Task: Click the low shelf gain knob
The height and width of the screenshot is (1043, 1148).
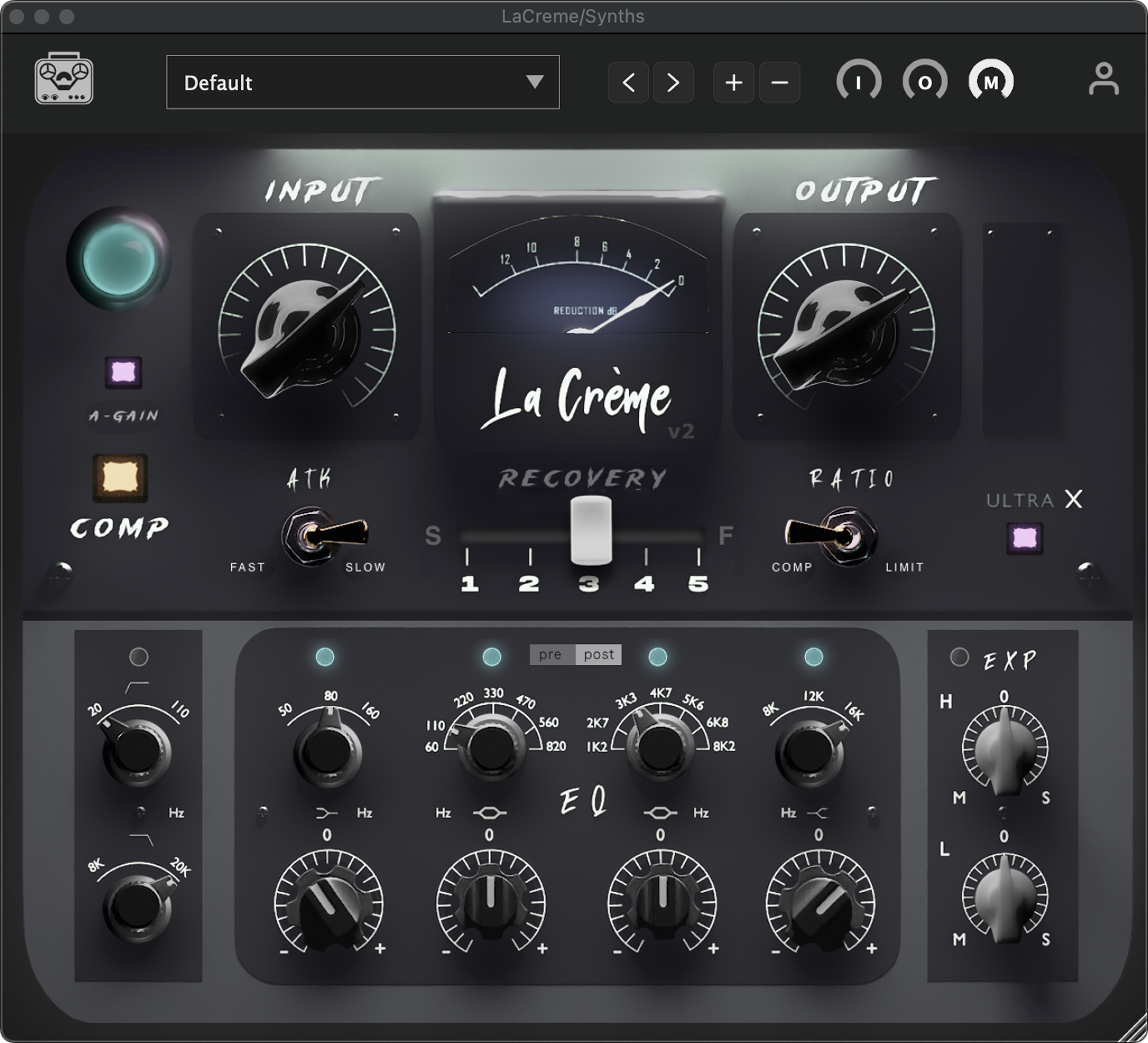Action: (x=328, y=905)
